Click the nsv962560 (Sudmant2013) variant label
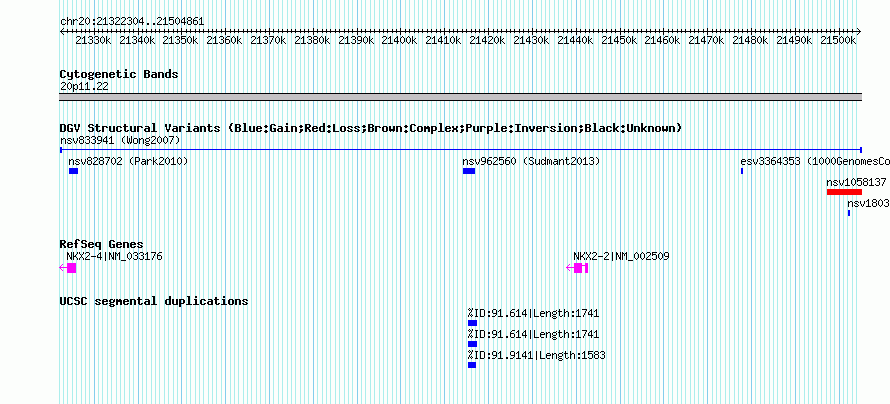The width and height of the screenshot is (890, 404). coord(531,161)
